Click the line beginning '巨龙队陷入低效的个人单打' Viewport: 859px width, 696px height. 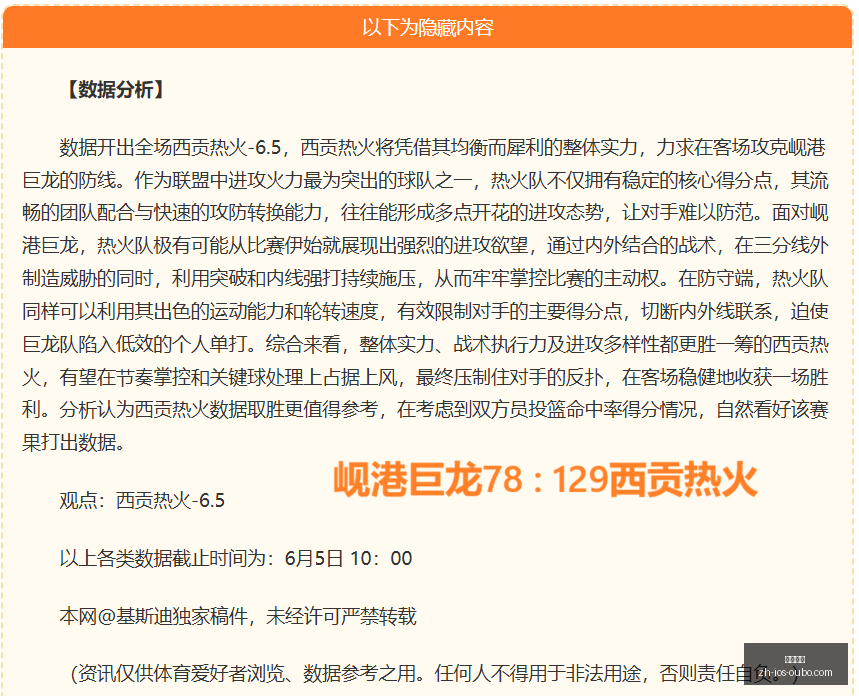pos(425,344)
